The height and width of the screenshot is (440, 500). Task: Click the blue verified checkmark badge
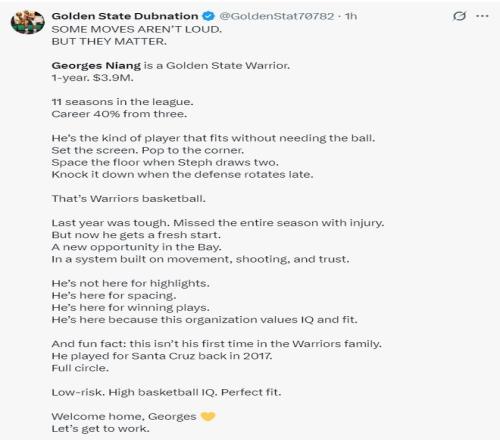click(x=209, y=16)
